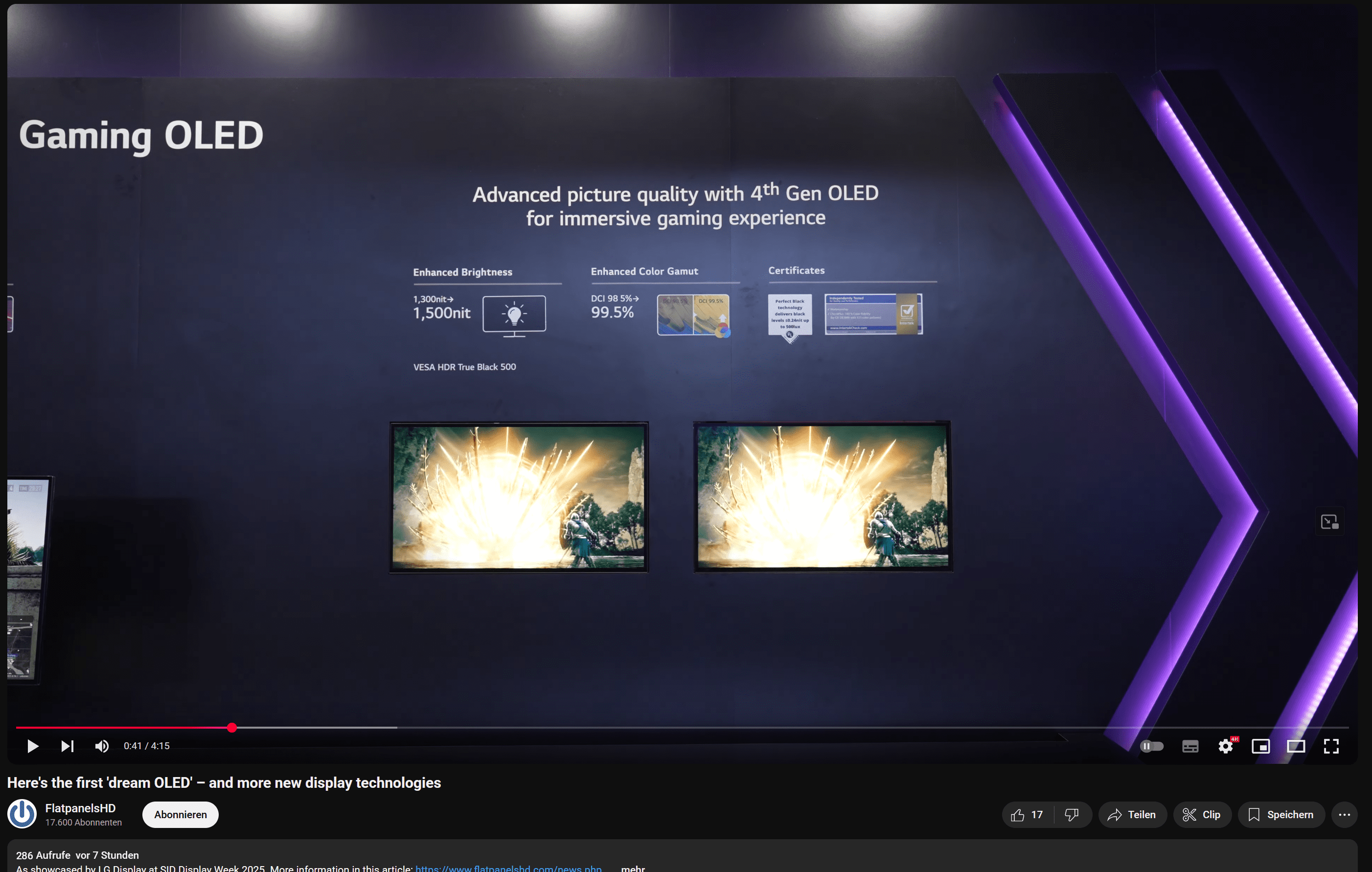Play the video
The width and height of the screenshot is (1372, 872).
click(x=32, y=746)
